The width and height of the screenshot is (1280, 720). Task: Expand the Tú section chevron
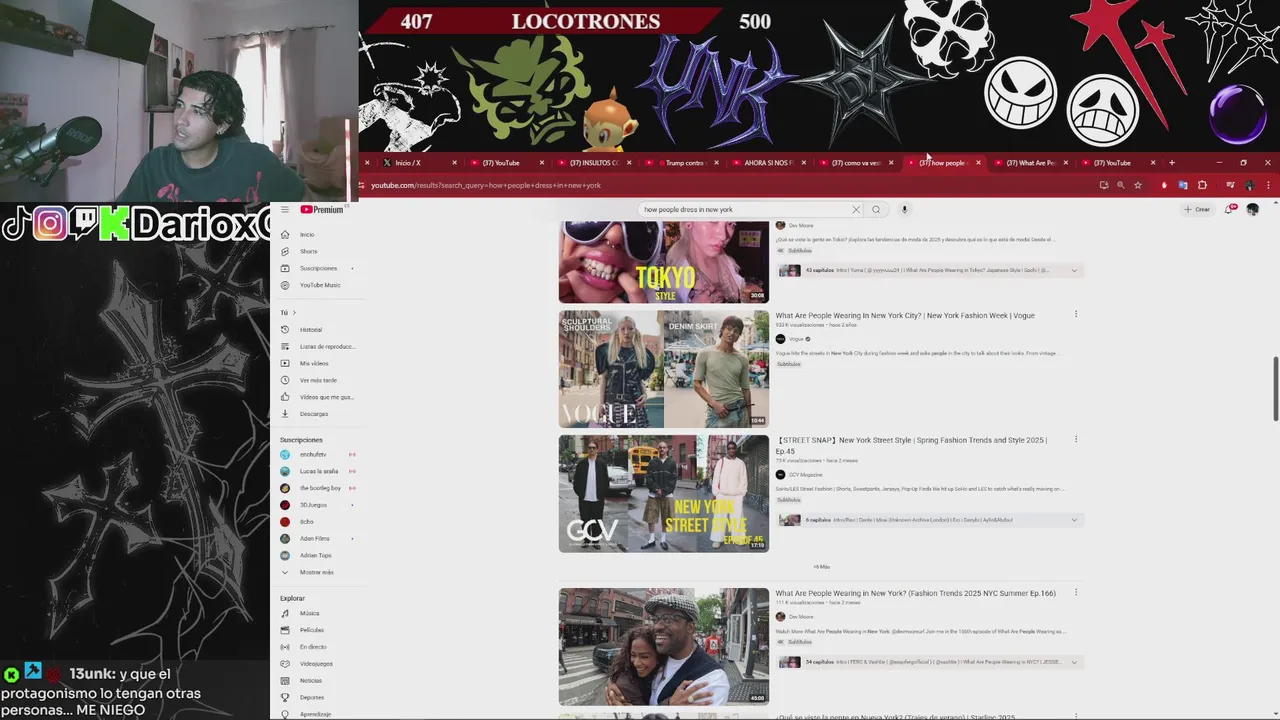coord(294,313)
